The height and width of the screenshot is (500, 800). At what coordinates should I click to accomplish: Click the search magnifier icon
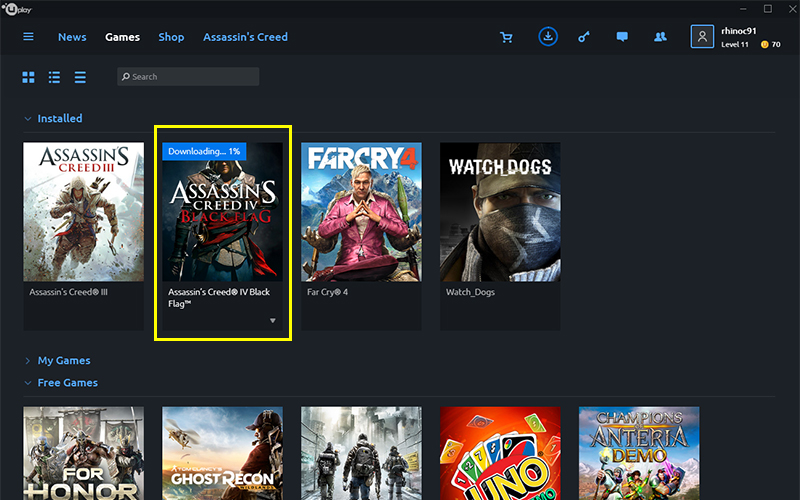(x=126, y=77)
